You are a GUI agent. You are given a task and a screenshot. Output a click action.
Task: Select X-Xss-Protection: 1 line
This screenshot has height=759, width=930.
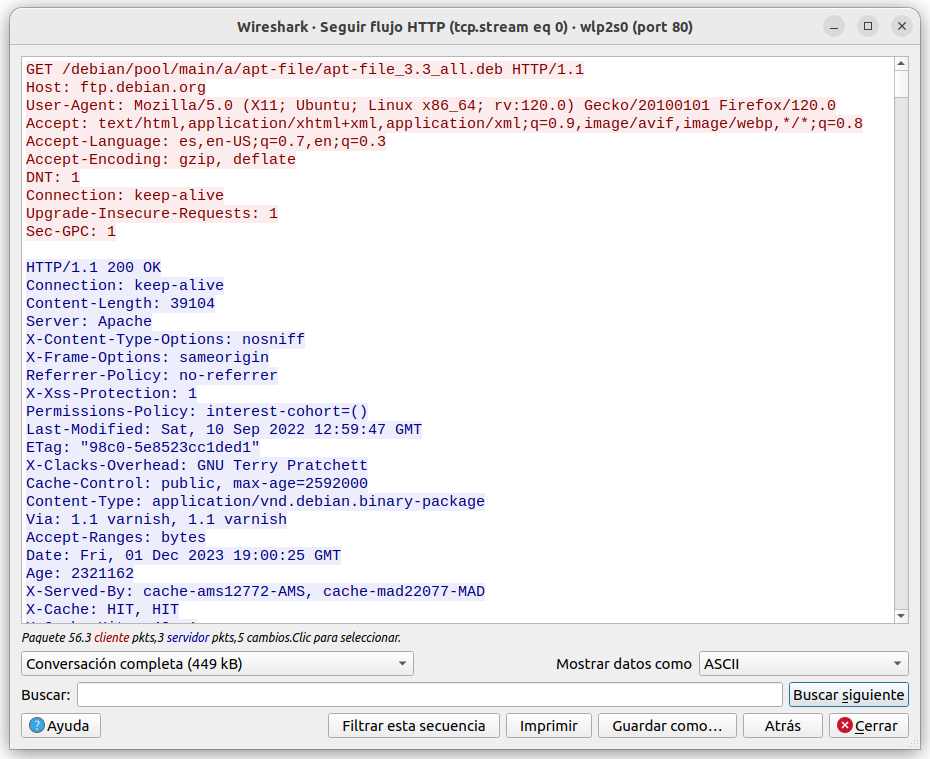pos(112,393)
